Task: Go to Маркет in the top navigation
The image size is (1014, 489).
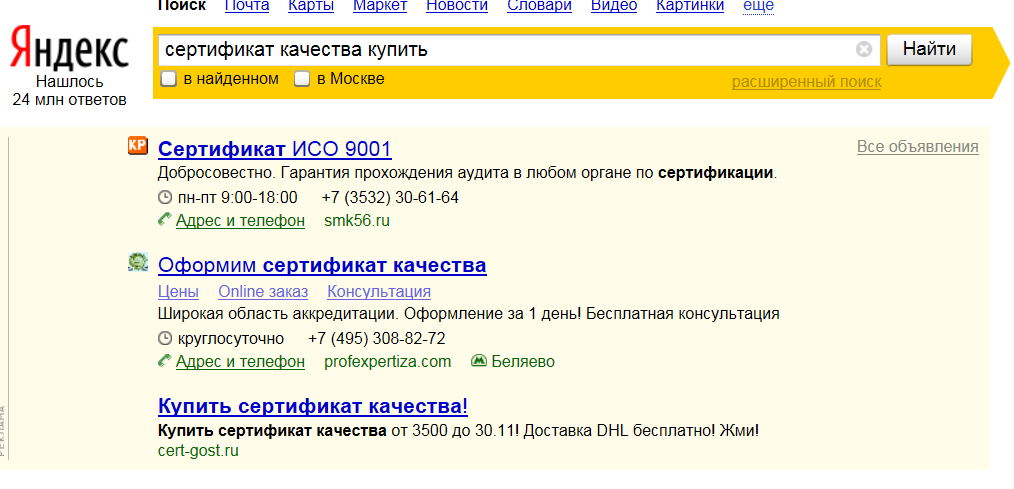Action: [x=380, y=6]
